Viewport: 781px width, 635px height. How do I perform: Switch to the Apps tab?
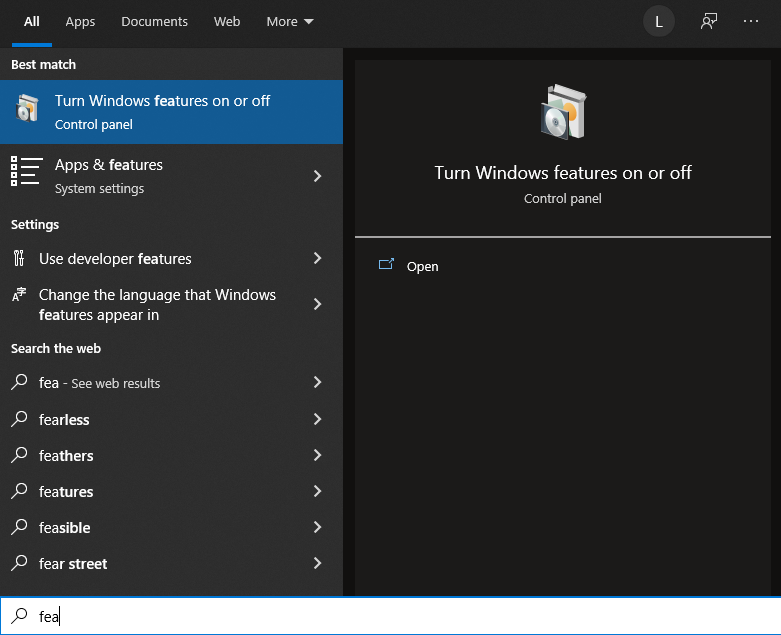80,21
